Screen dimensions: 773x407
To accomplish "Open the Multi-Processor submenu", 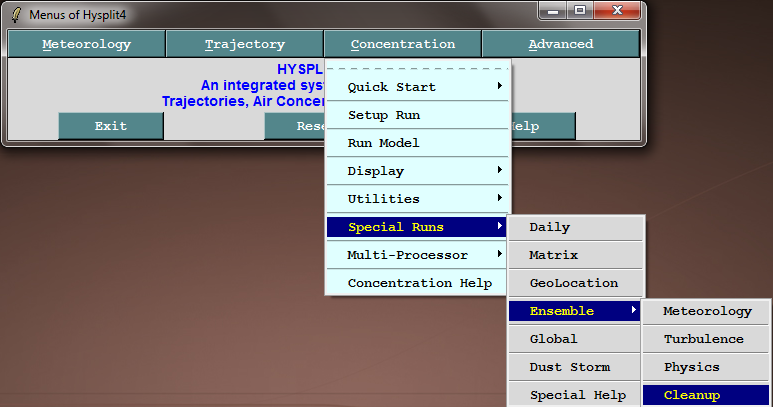I will (417, 255).
